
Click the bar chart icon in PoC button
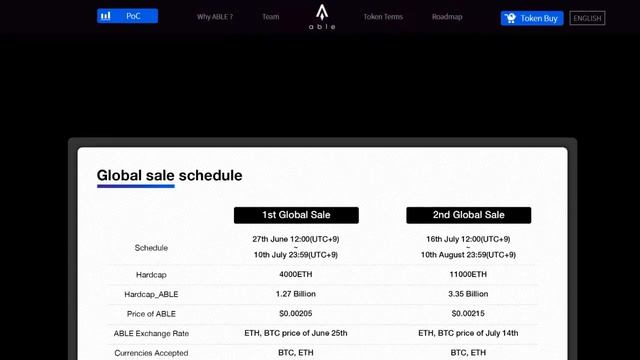[x=106, y=16]
